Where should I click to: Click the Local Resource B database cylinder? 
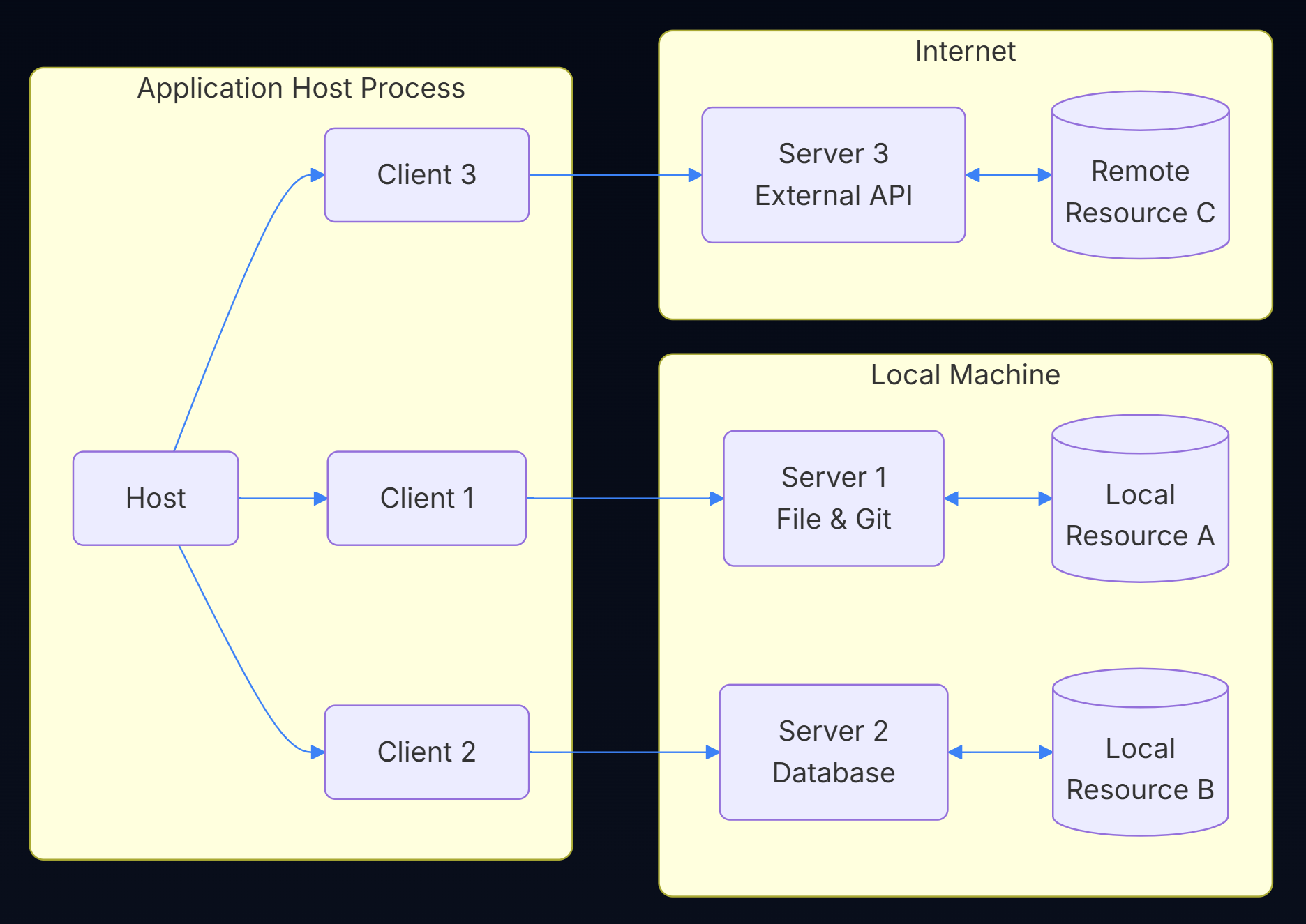(x=1139, y=753)
